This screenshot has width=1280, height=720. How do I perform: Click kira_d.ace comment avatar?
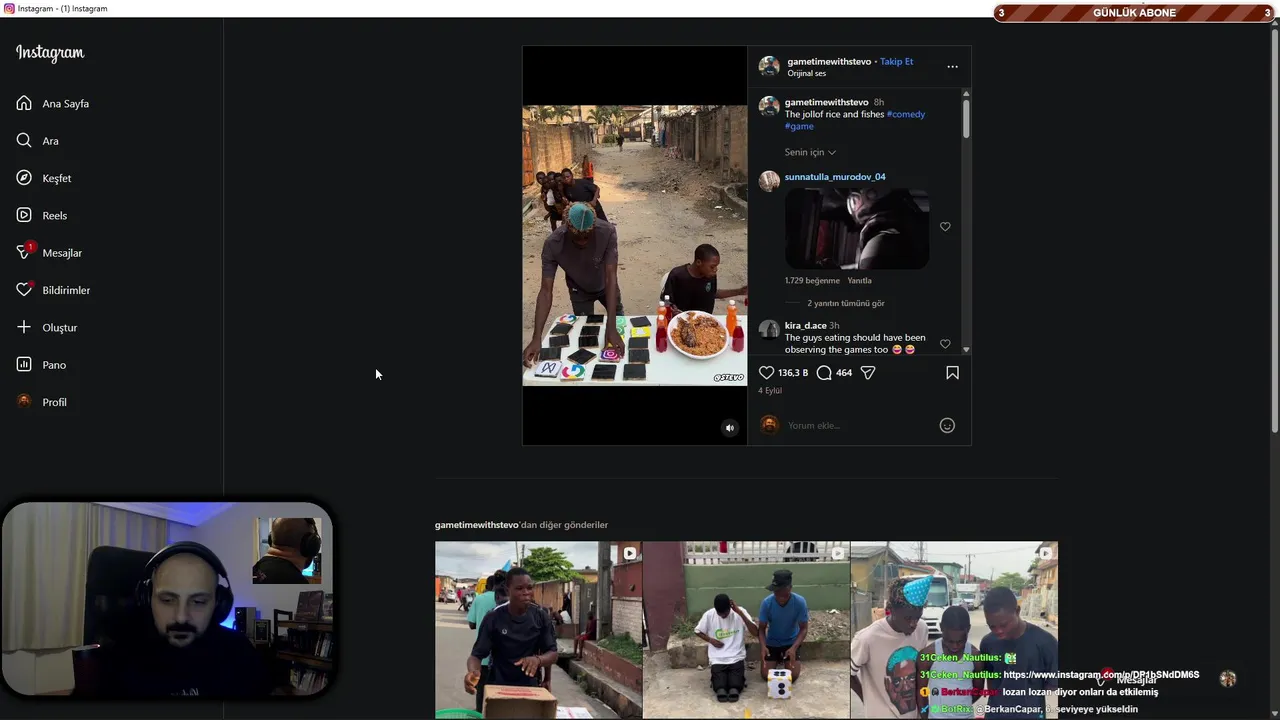769,330
